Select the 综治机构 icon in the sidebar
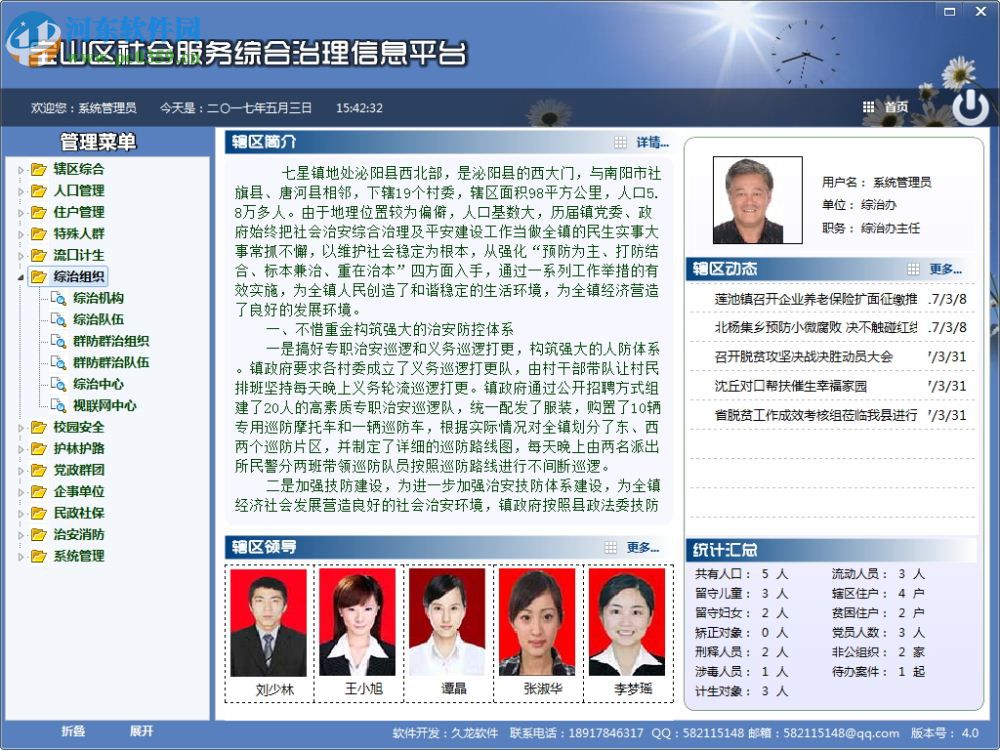The image size is (1000, 750). click(58, 297)
